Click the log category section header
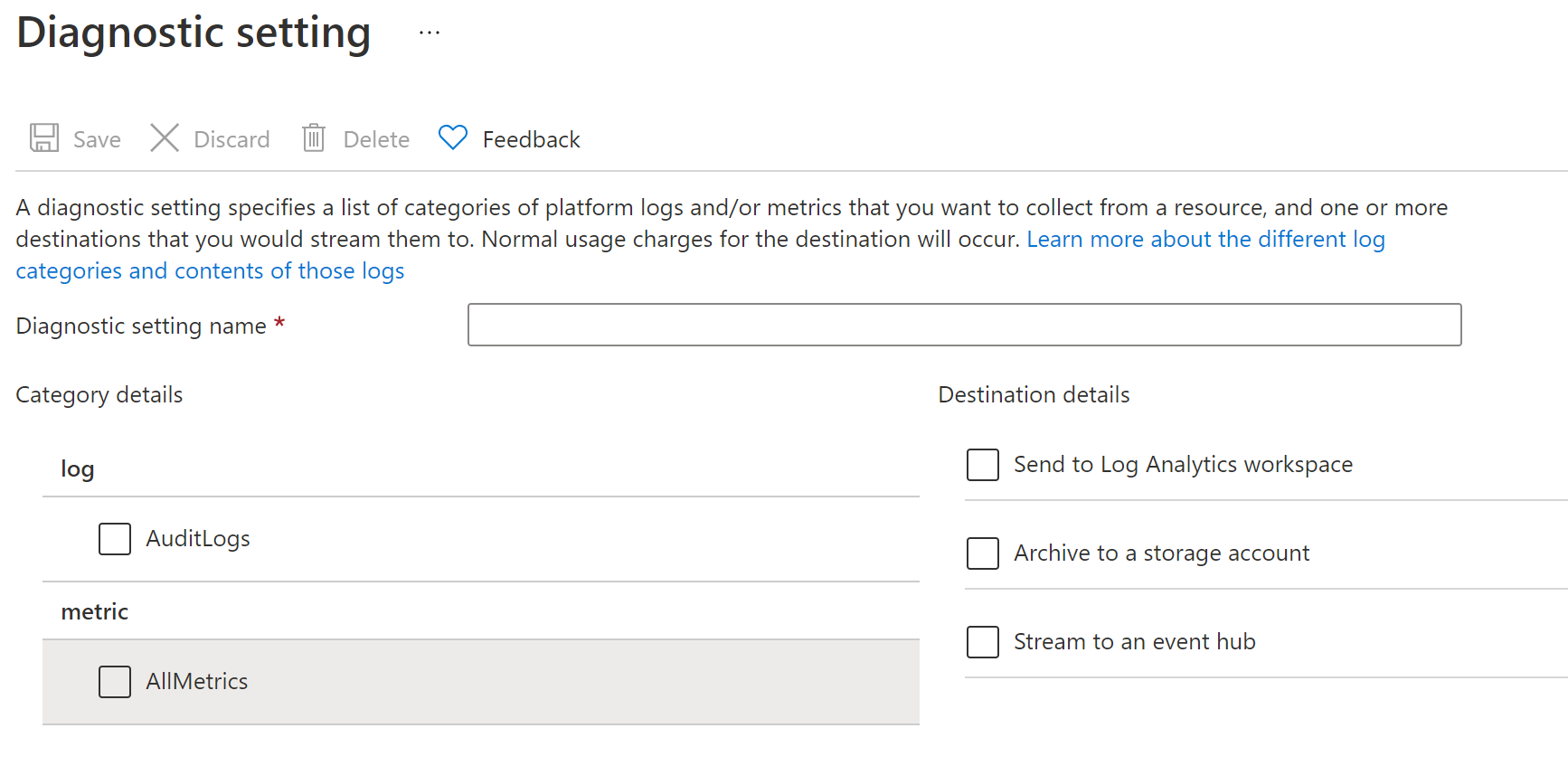 click(78, 469)
